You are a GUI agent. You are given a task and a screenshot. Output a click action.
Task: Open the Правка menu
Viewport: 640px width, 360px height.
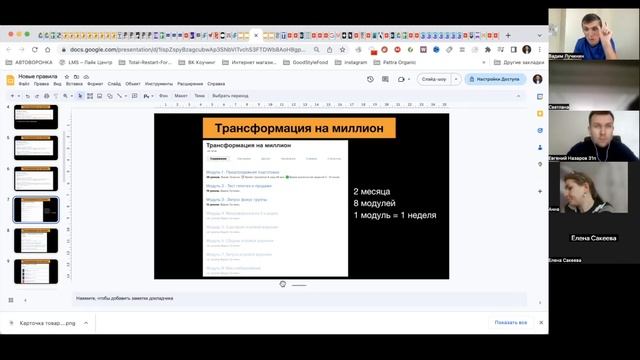coord(41,84)
